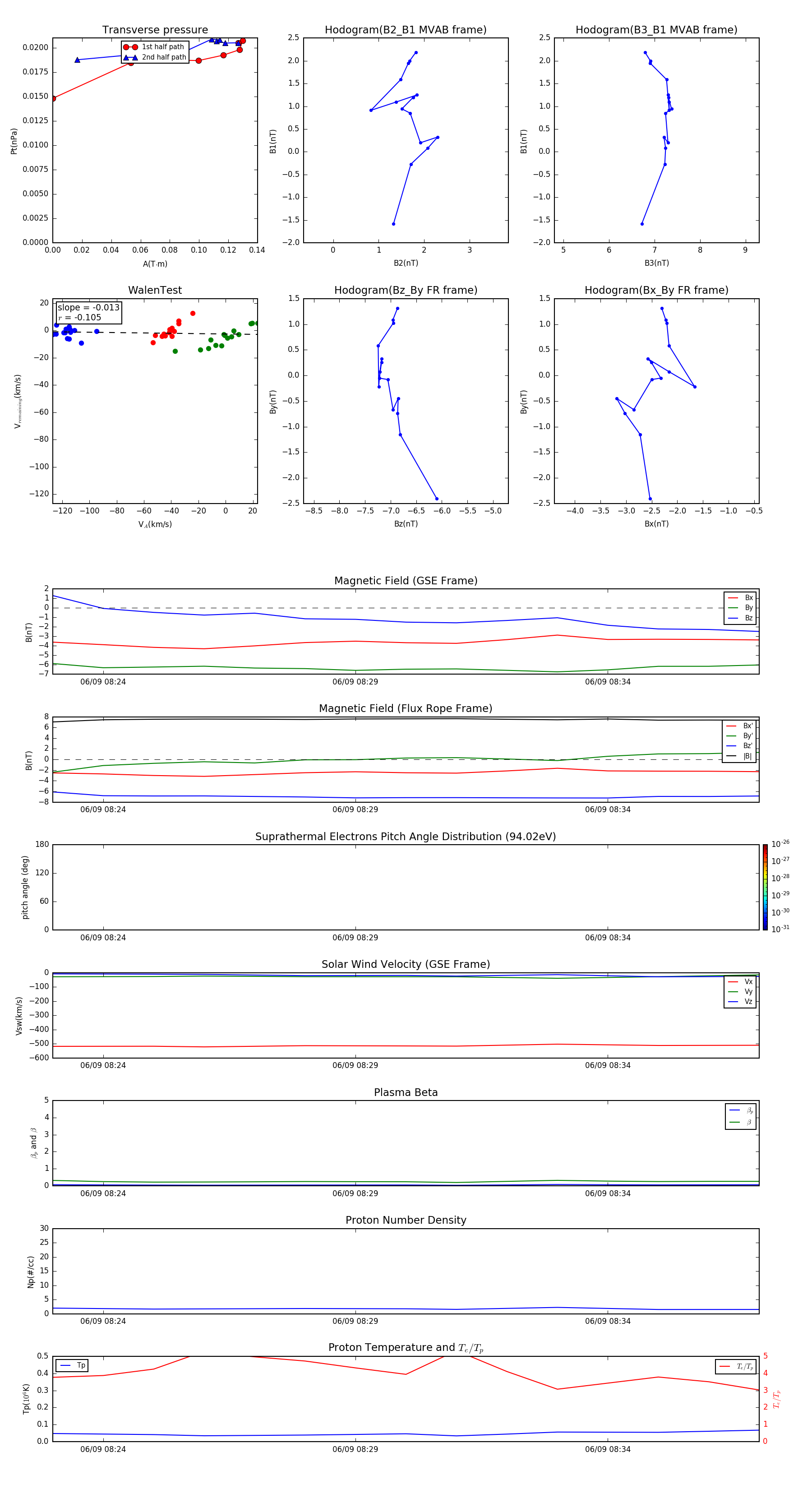Click the '2nd half path' legend entry

coord(154,57)
